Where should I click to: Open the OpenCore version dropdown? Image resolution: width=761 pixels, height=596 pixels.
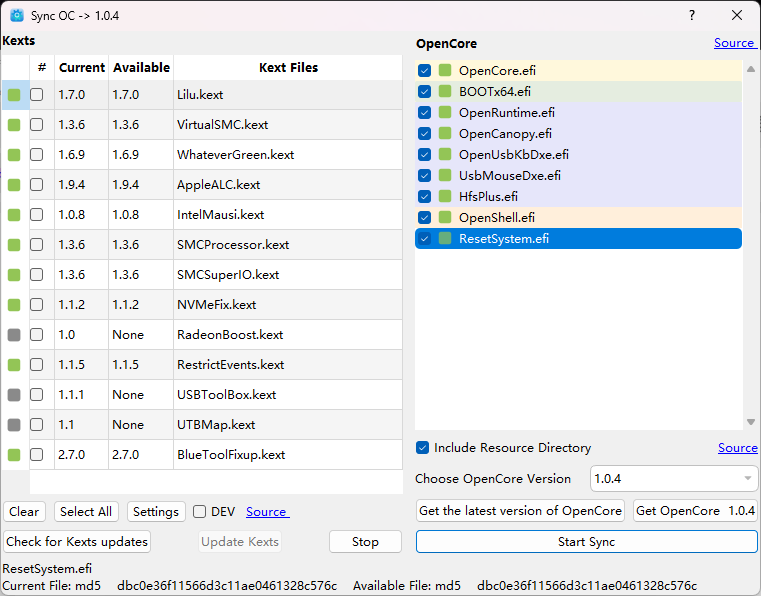click(674, 479)
